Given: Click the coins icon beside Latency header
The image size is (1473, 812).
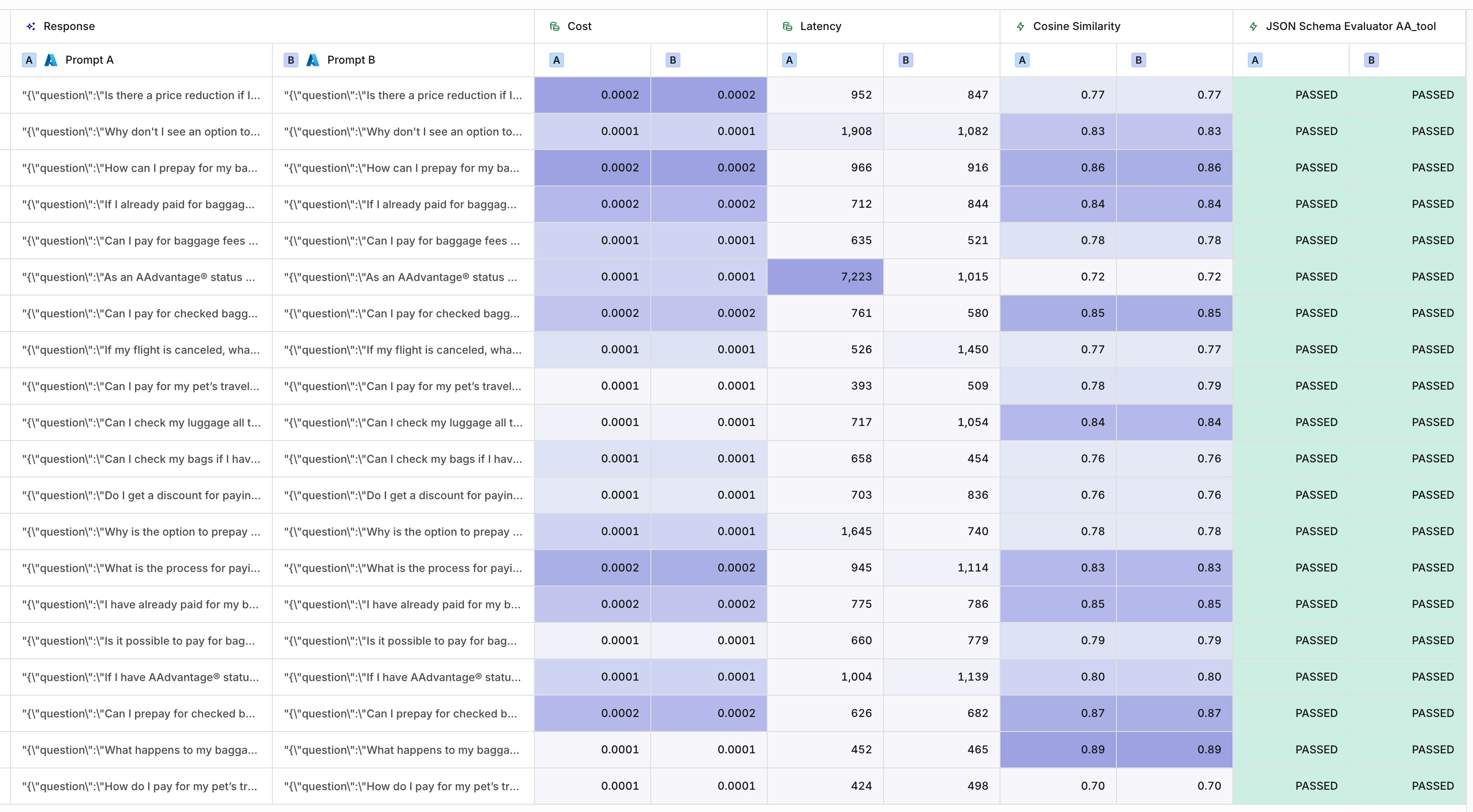Looking at the screenshot, I should coord(787,26).
